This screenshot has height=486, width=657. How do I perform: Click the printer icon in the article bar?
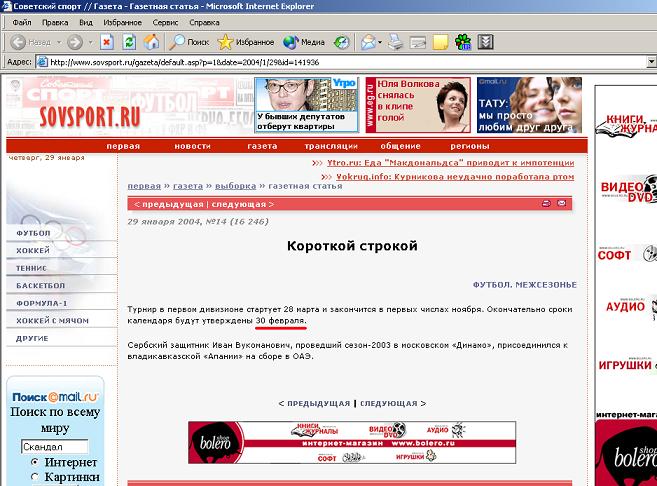point(546,203)
